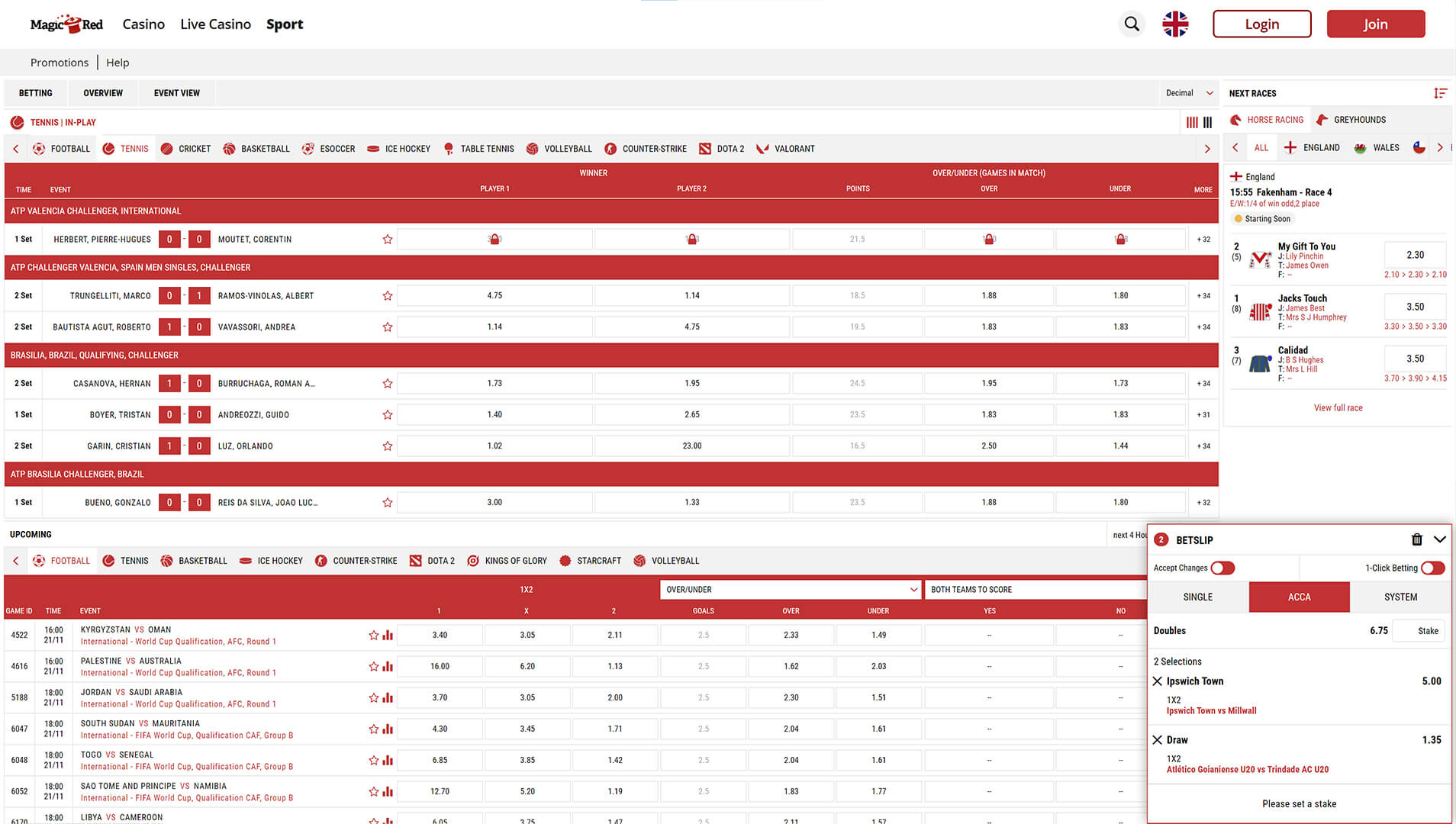The height and width of the screenshot is (824, 1456).
Task: Open the Over/Under market dropdown
Action: (x=791, y=590)
